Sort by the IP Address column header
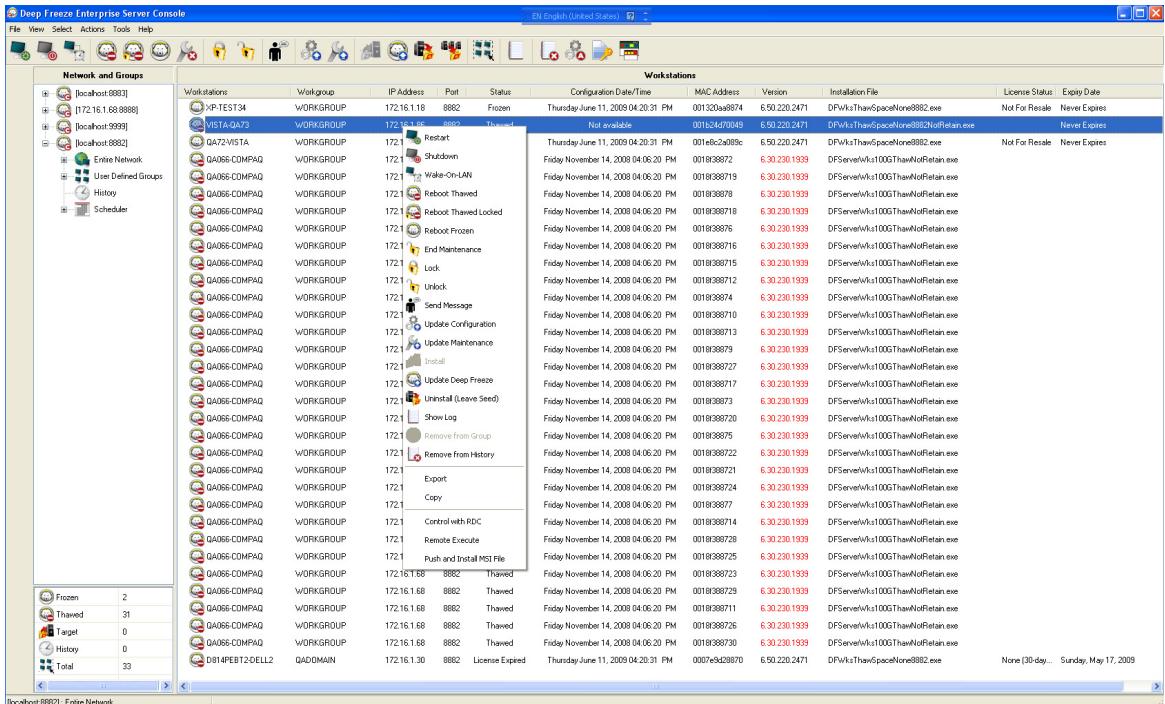Screen dimensions: 1165x704 [406, 92]
